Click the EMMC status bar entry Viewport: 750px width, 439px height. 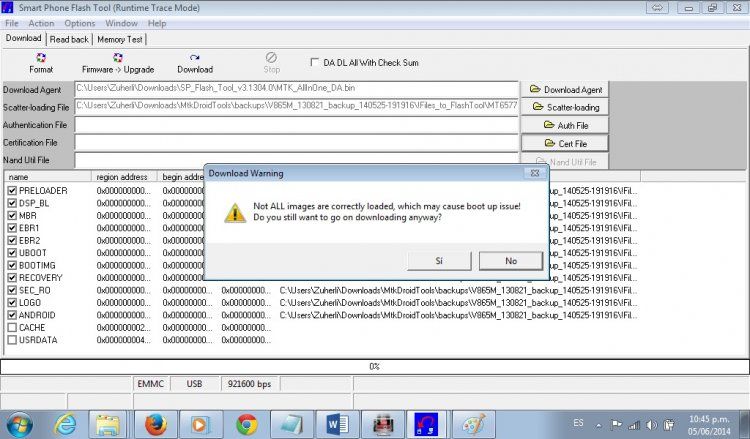(151, 384)
